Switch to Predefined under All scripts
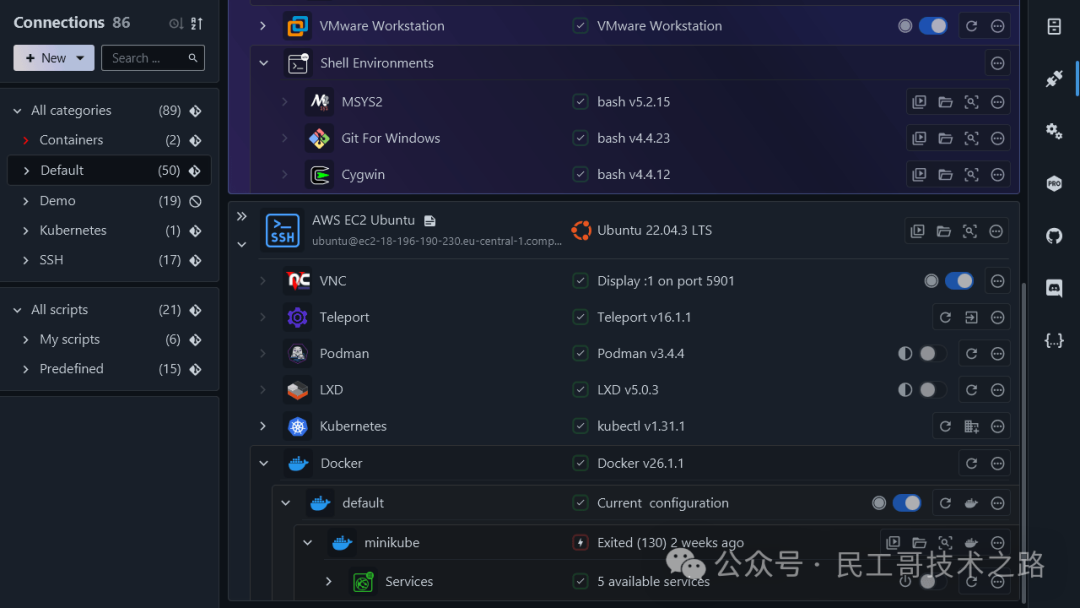The width and height of the screenshot is (1080, 608). (72, 368)
